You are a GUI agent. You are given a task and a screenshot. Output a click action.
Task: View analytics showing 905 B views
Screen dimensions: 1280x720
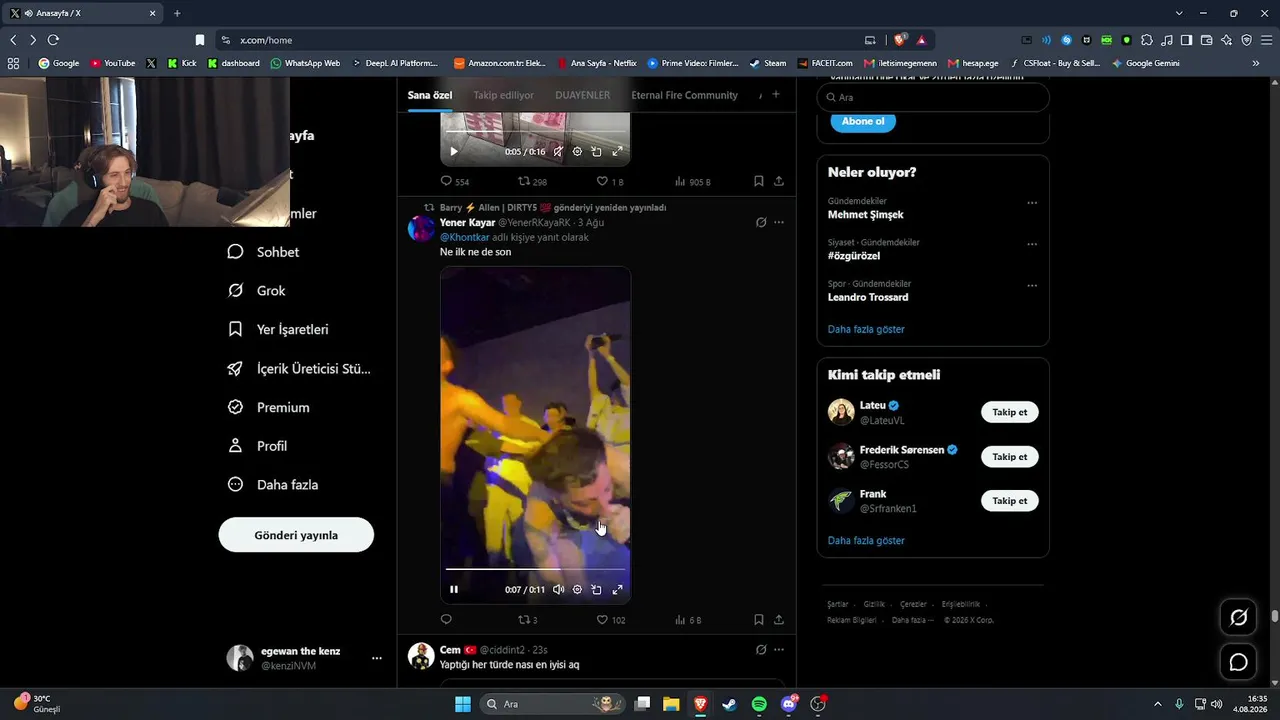coord(693,182)
